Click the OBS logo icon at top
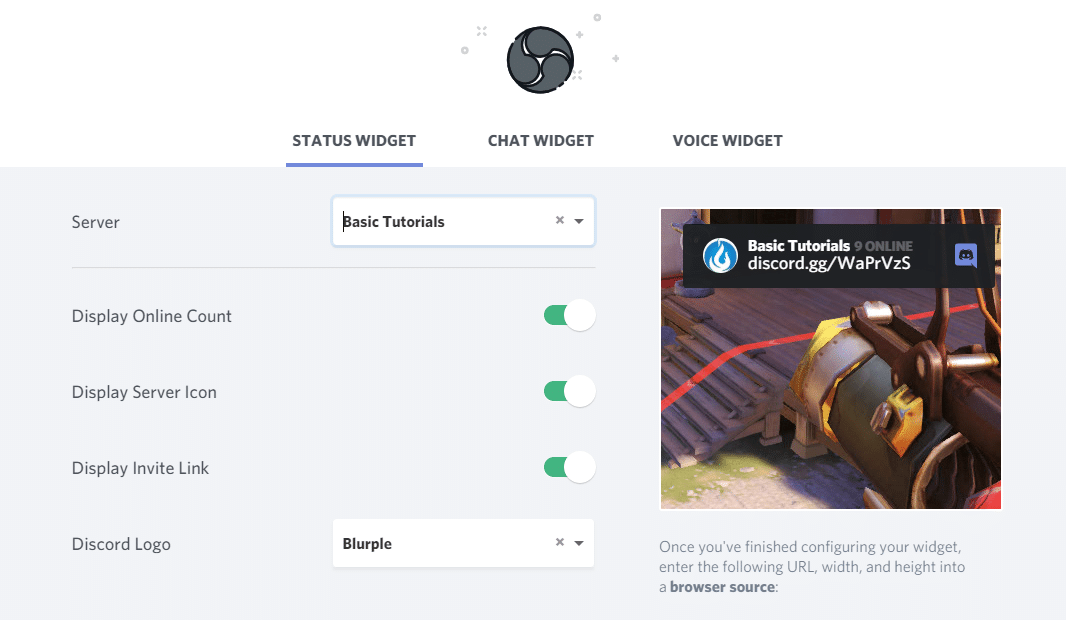This screenshot has height=620, width=1066. [x=540, y=60]
